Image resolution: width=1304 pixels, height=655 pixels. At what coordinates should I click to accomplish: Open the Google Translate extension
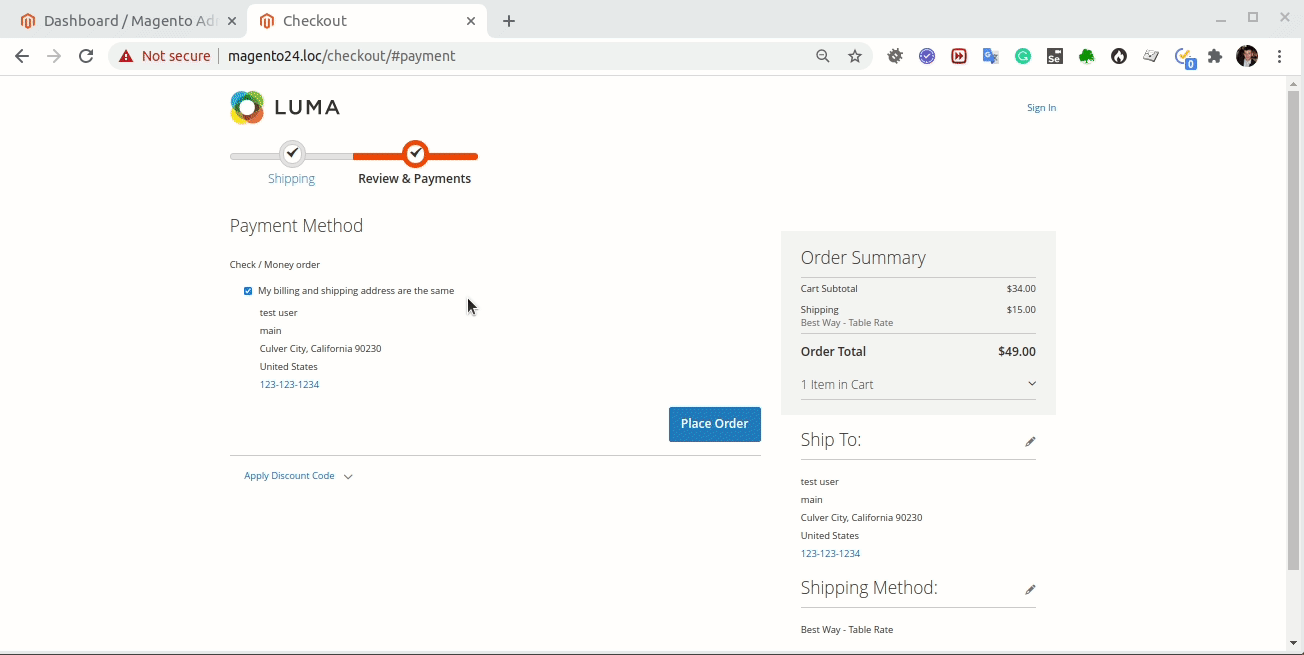click(x=990, y=56)
